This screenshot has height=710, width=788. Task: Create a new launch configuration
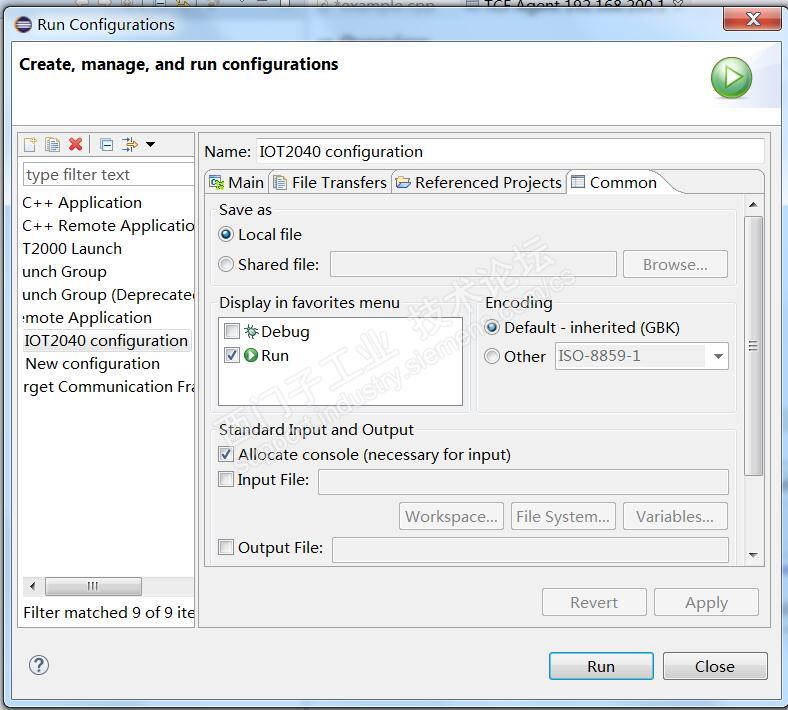pos(30,145)
